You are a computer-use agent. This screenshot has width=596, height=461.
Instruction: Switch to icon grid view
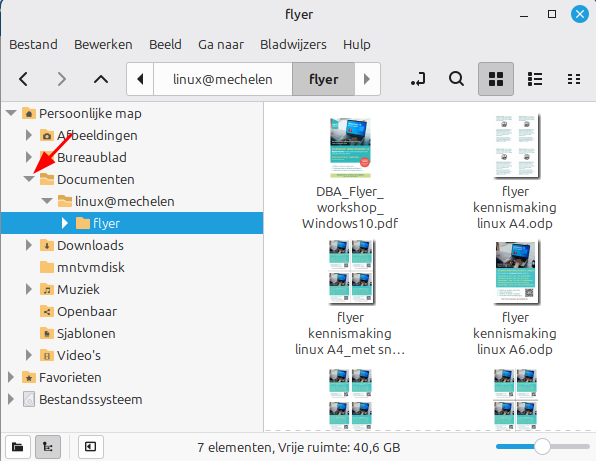coord(496,79)
